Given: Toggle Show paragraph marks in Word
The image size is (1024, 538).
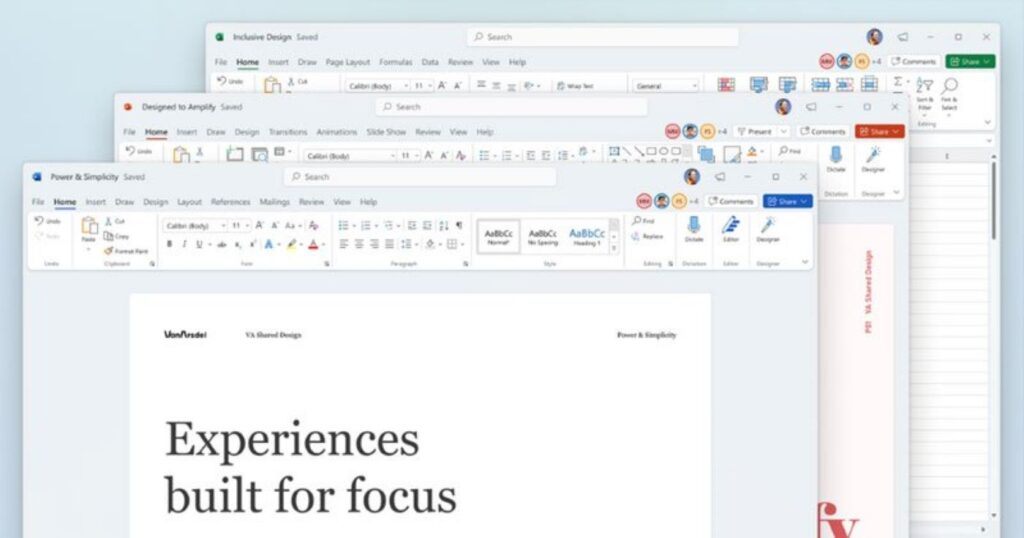Looking at the screenshot, I should pyautogui.click(x=459, y=225).
